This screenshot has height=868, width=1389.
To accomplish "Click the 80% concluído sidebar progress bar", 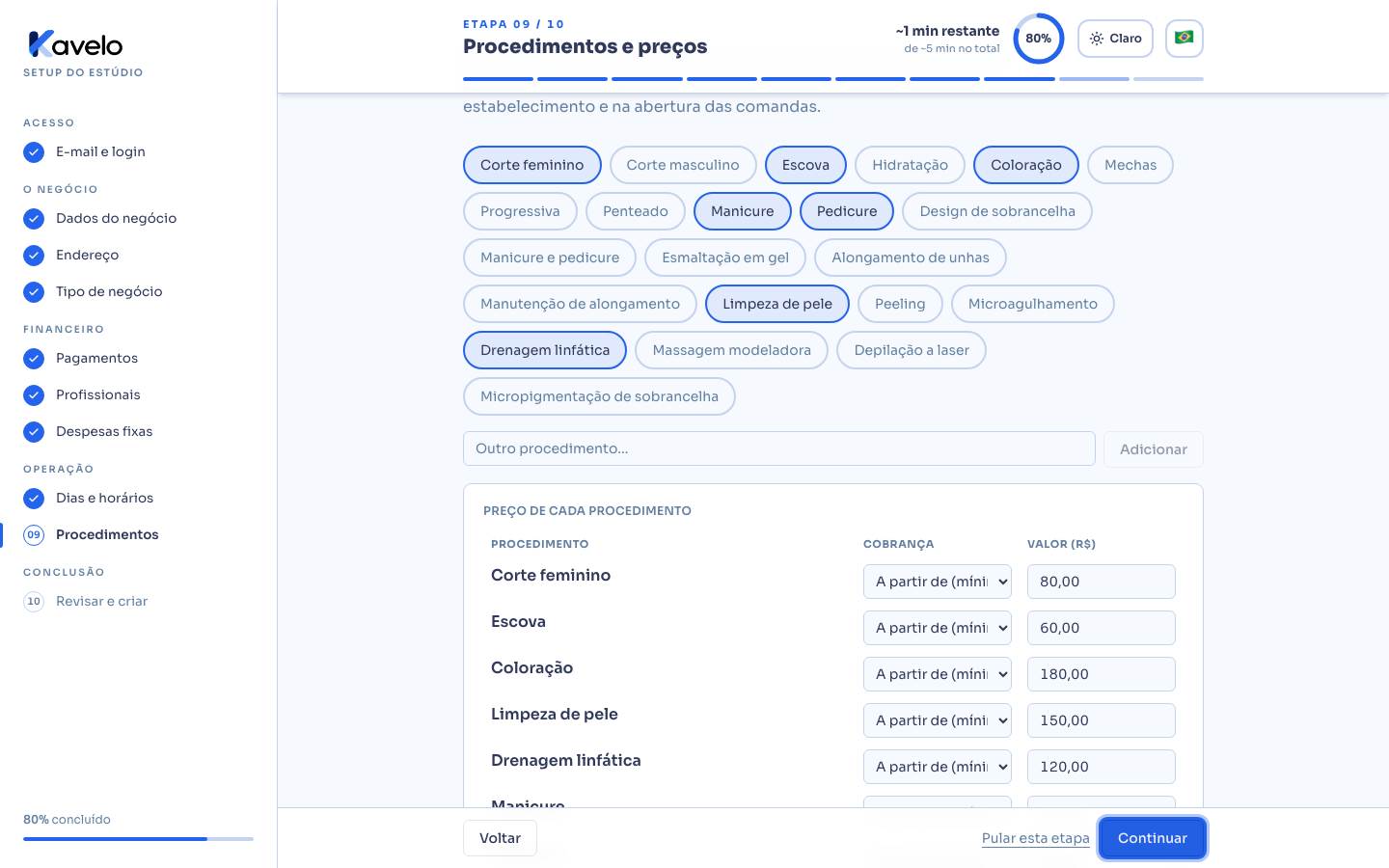I will coord(138,839).
